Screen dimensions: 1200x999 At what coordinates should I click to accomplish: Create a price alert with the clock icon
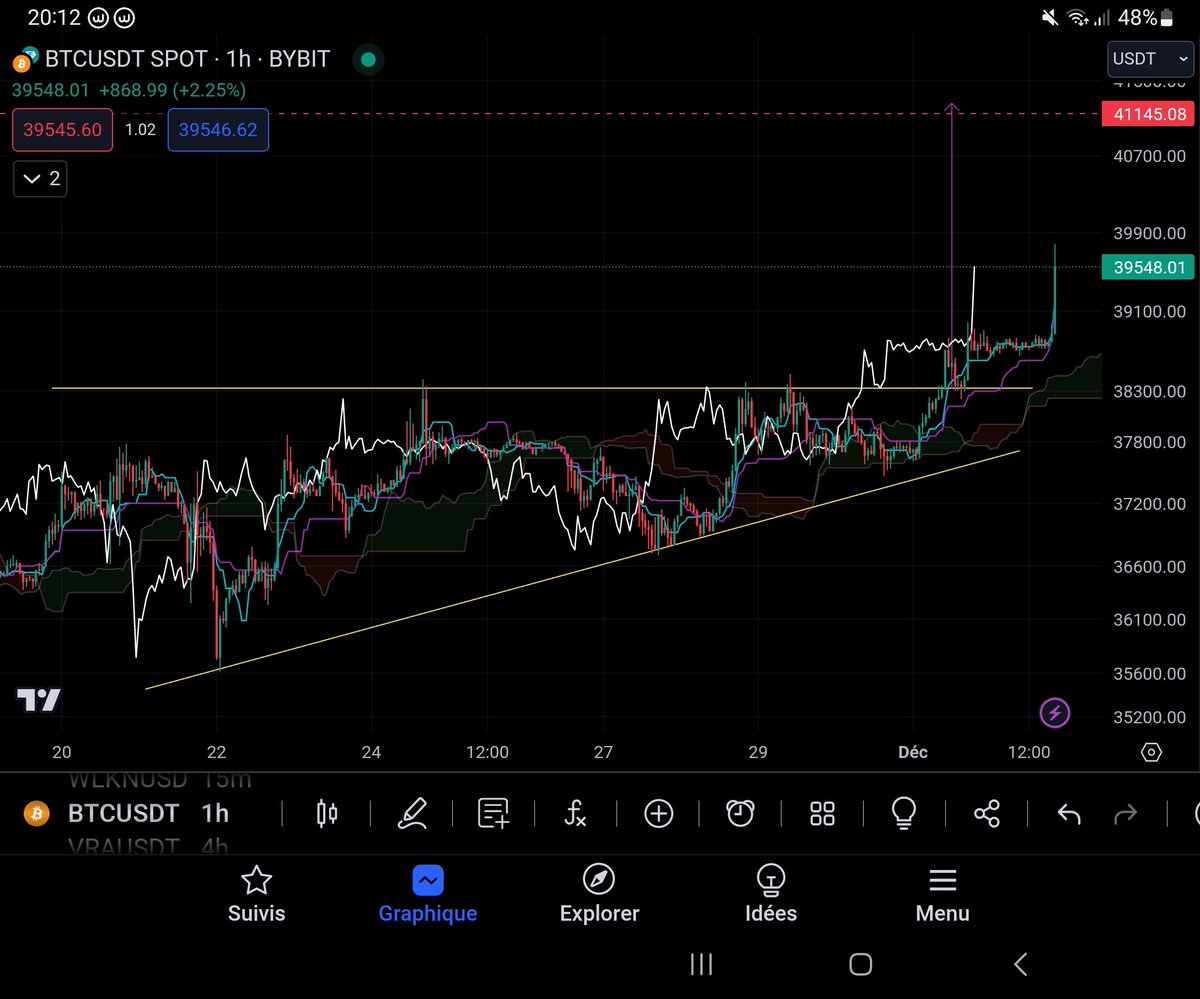[740, 814]
